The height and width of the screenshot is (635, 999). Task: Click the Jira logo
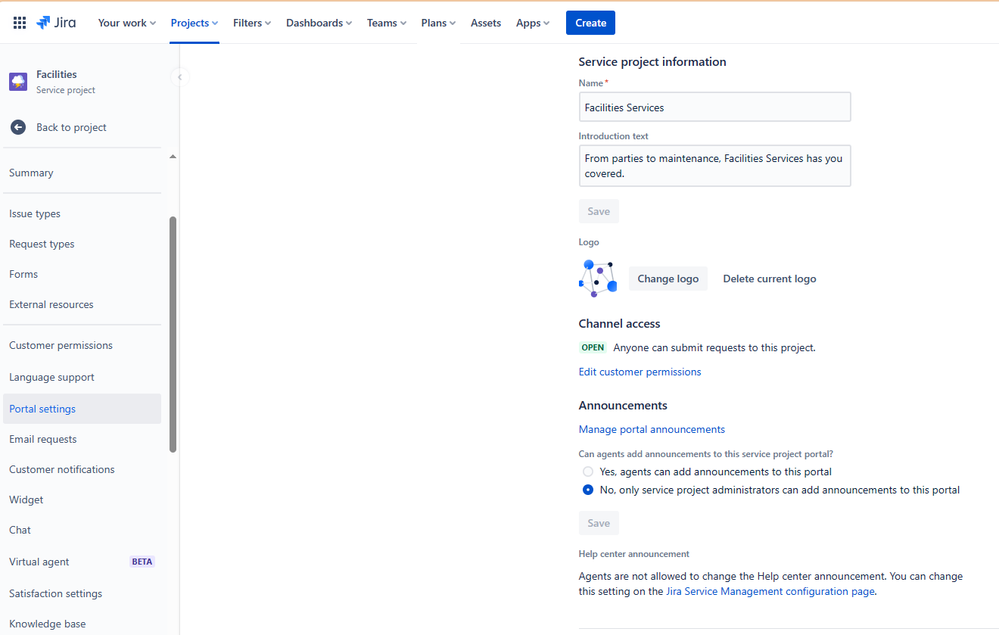click(x=56, y=23)
